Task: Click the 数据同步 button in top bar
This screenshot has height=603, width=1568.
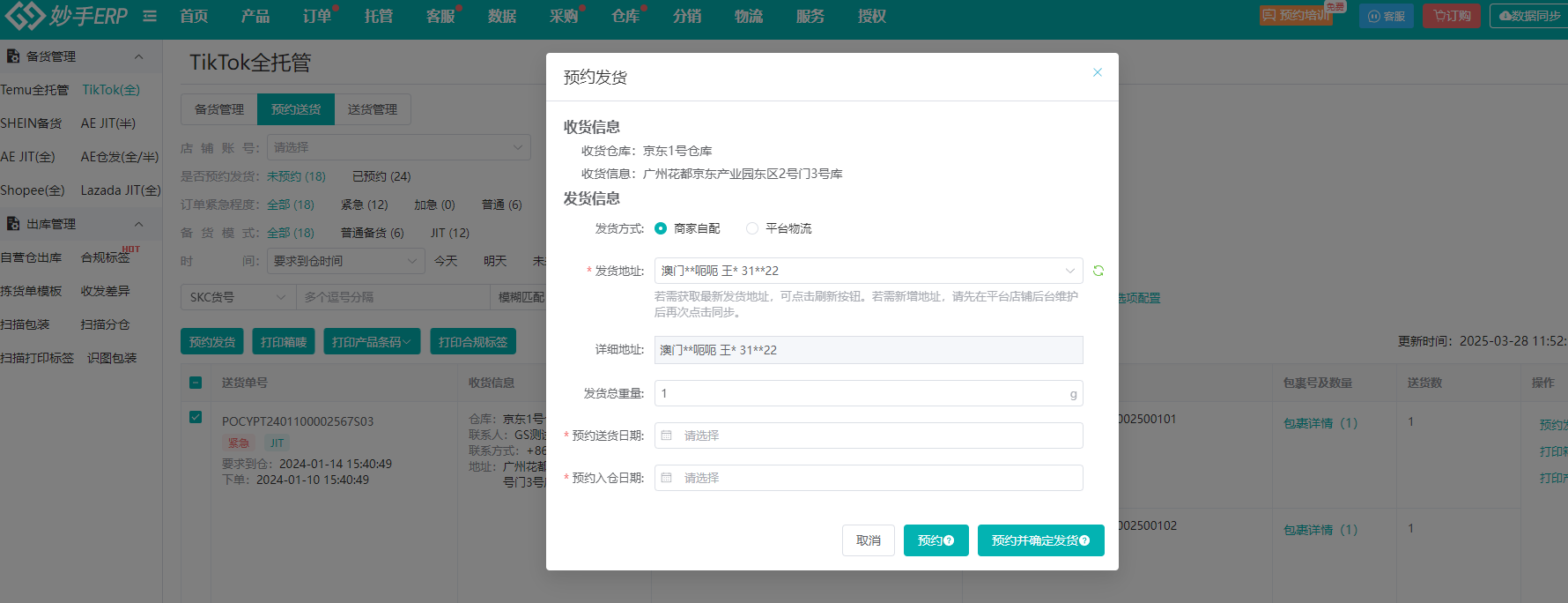Action: [1529, 16]
